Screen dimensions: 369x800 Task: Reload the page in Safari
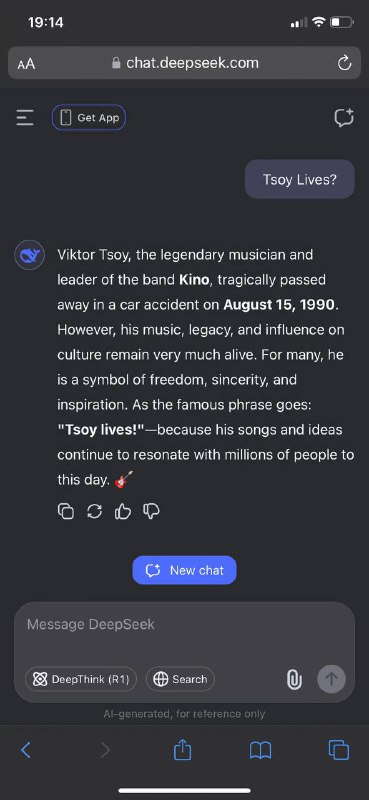click(x=345, y=63)
